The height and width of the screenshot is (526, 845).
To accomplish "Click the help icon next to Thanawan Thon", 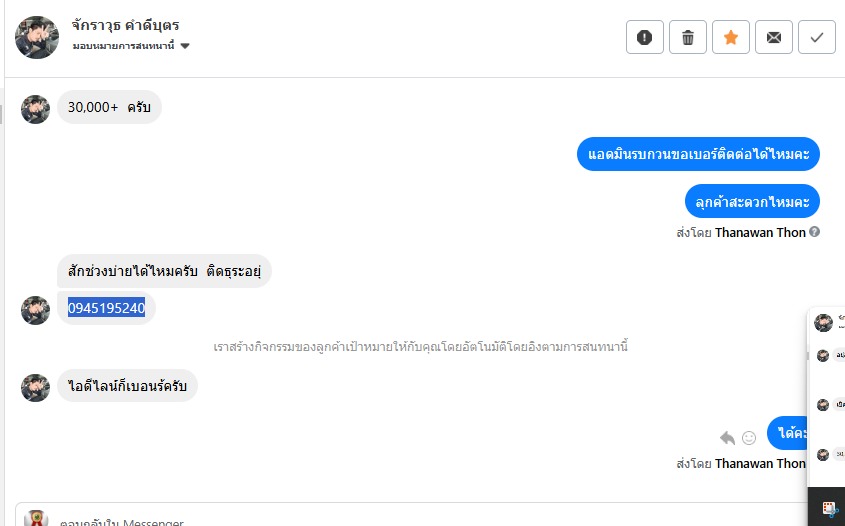I will pos(814,232).
